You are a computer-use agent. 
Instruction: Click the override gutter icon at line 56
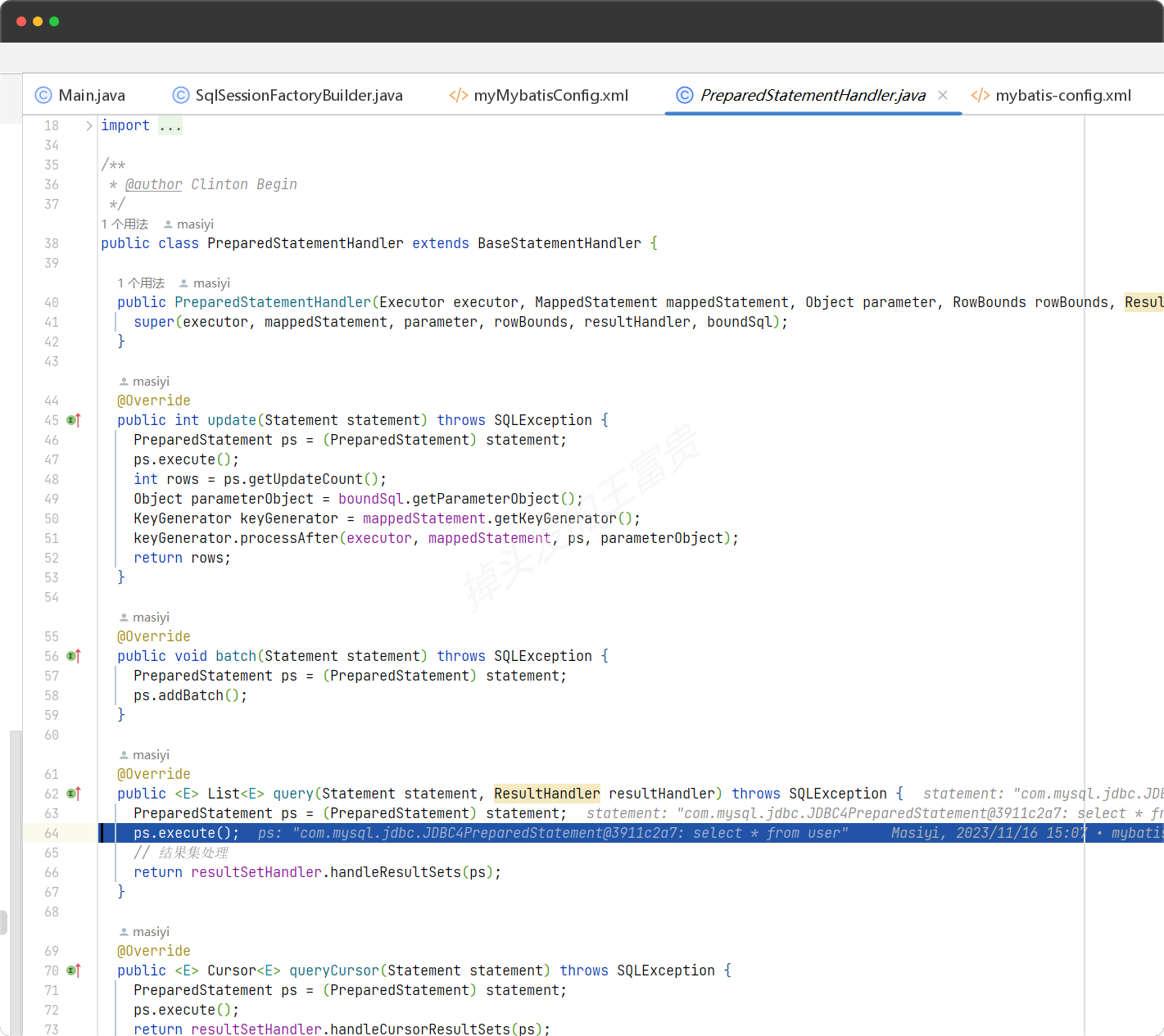74,656
